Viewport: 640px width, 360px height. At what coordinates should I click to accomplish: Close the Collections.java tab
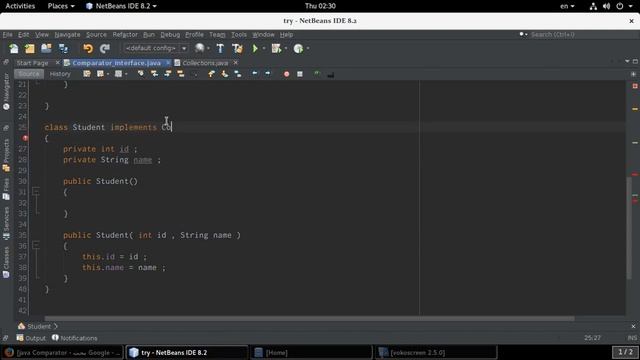coord(236,63)
